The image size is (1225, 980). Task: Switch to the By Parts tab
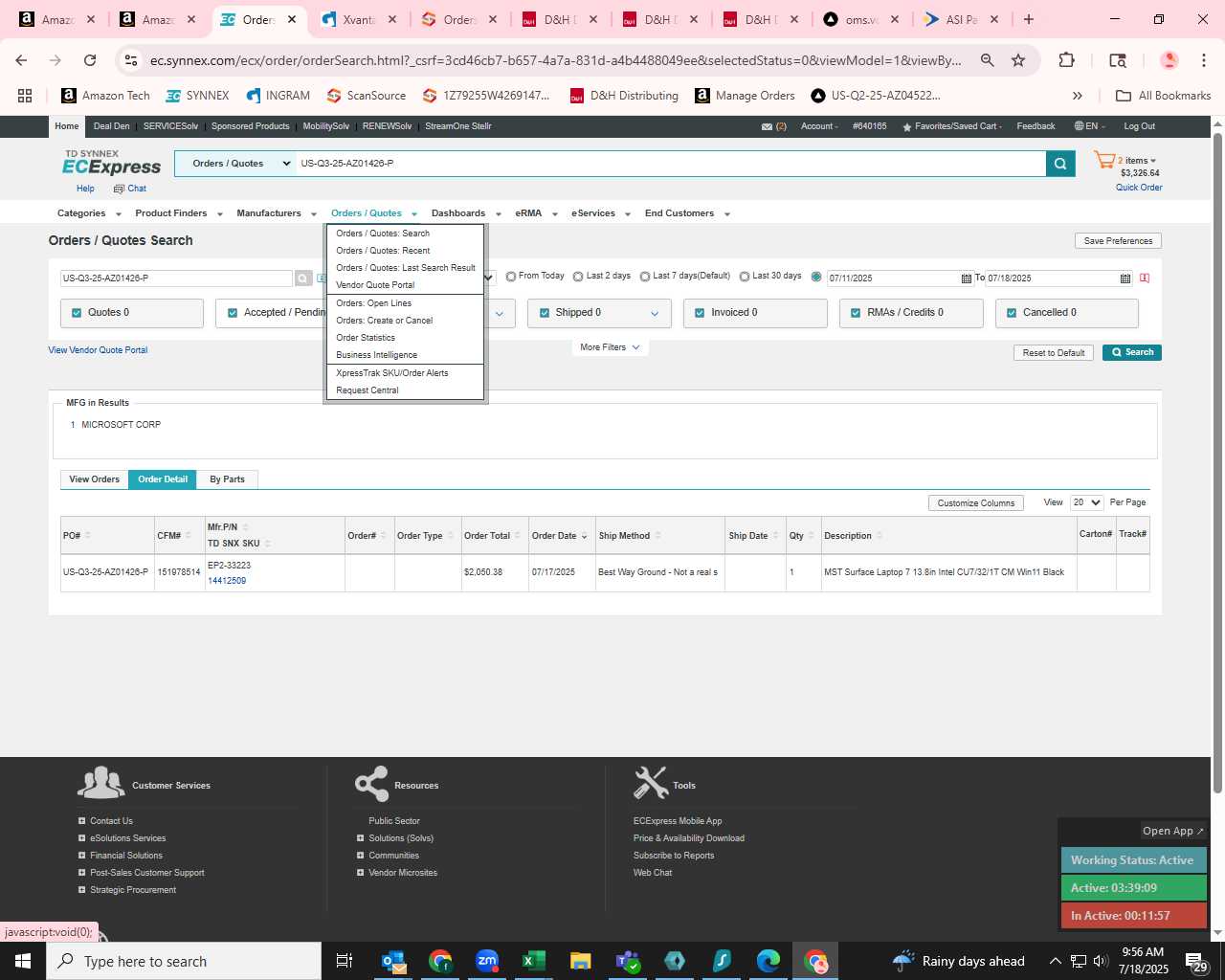coord(227,479)
